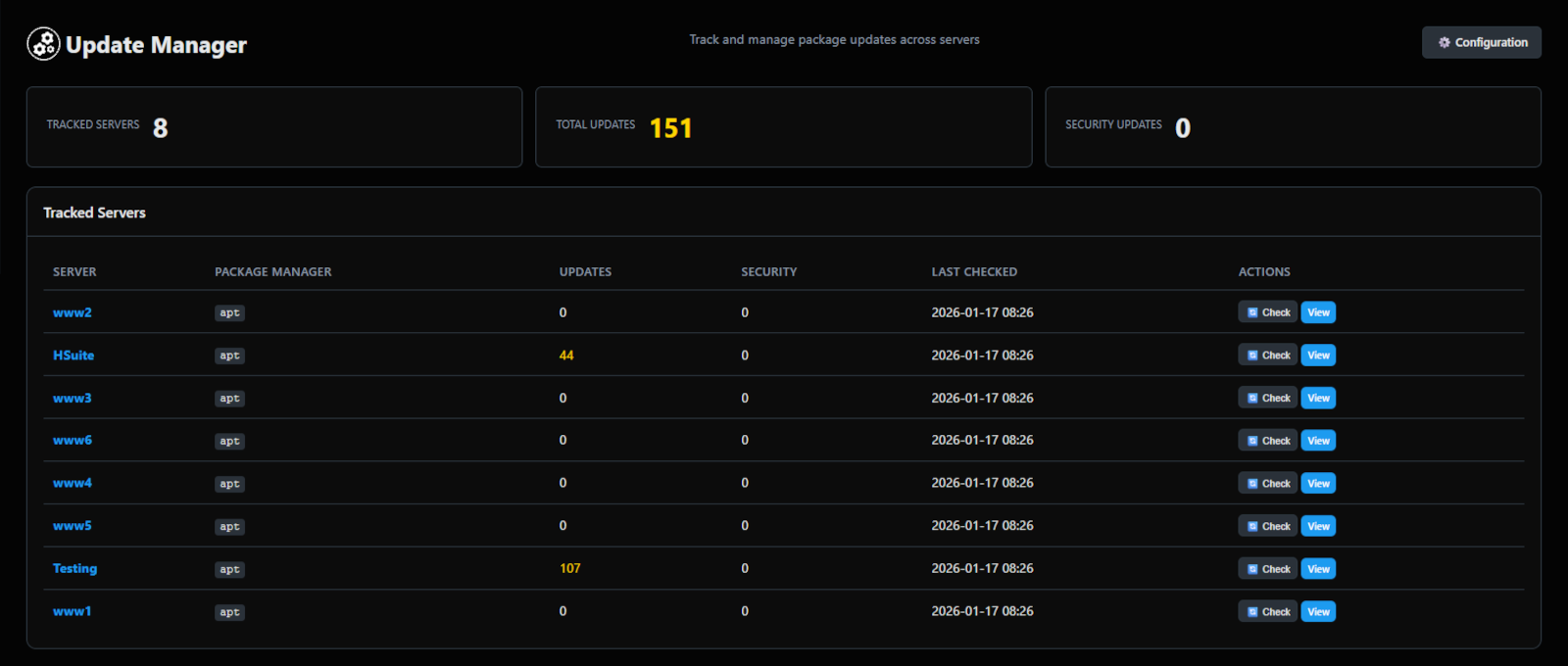View updates for the Testing server
The width and height of the screenshot is (1568, 666).
pos(1318,569)
